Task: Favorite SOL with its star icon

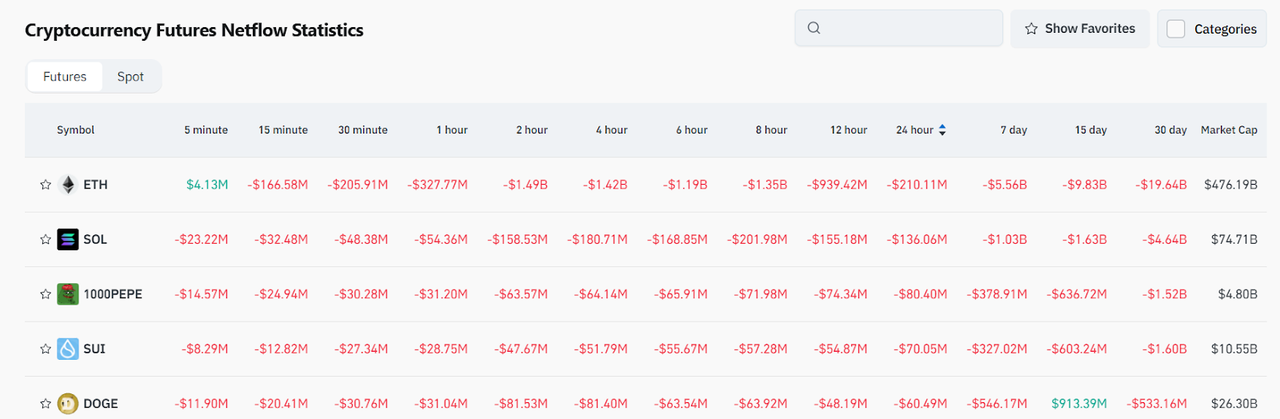Action: tap(45, 240)
